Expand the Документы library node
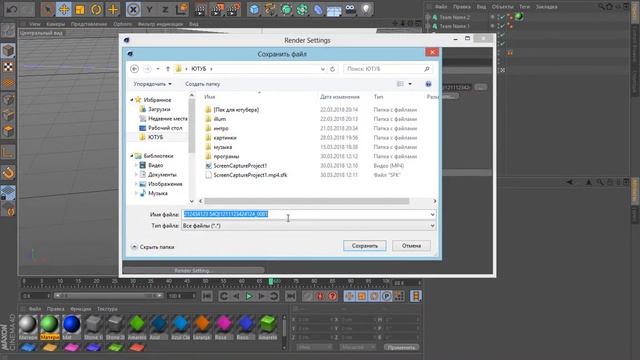This screenshot has width=640, height=360. pos(136,175)
